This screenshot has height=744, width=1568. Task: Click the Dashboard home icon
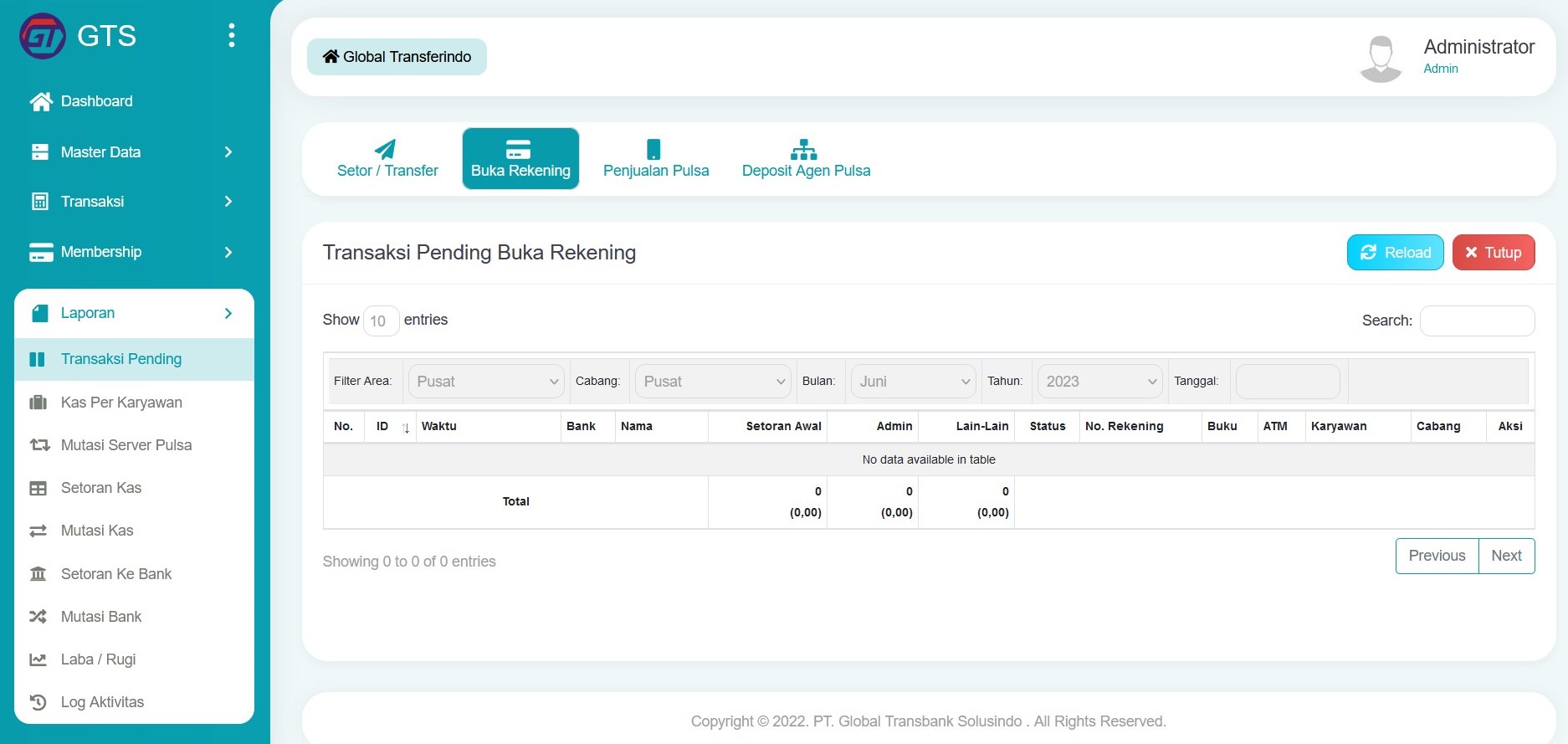tap(41, 101)
